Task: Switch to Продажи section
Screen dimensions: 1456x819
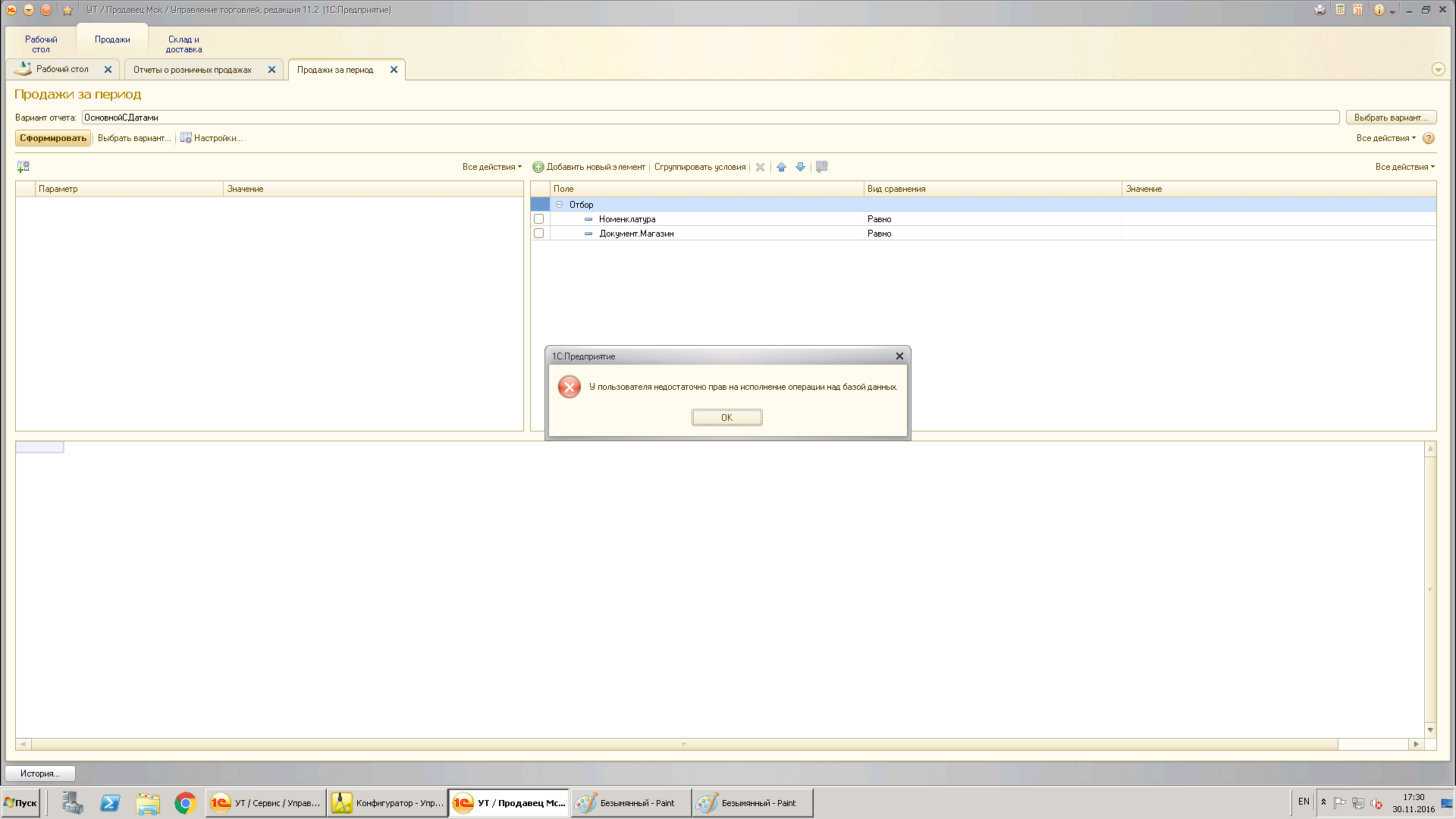Action: (x=112, y=39)
